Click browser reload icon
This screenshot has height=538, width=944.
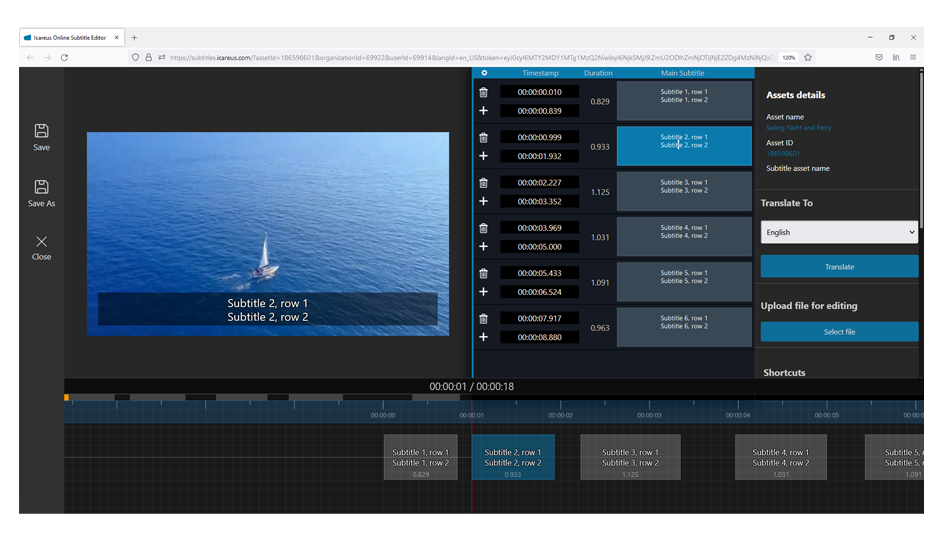click(x=64, y=58)
